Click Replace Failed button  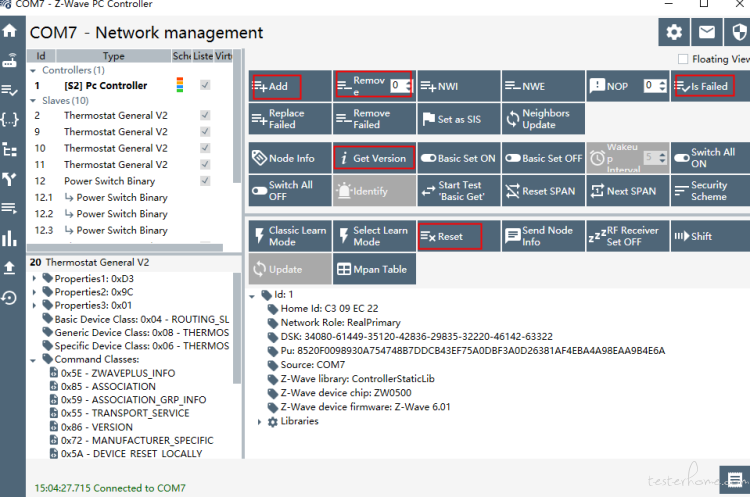coord(290,119)
